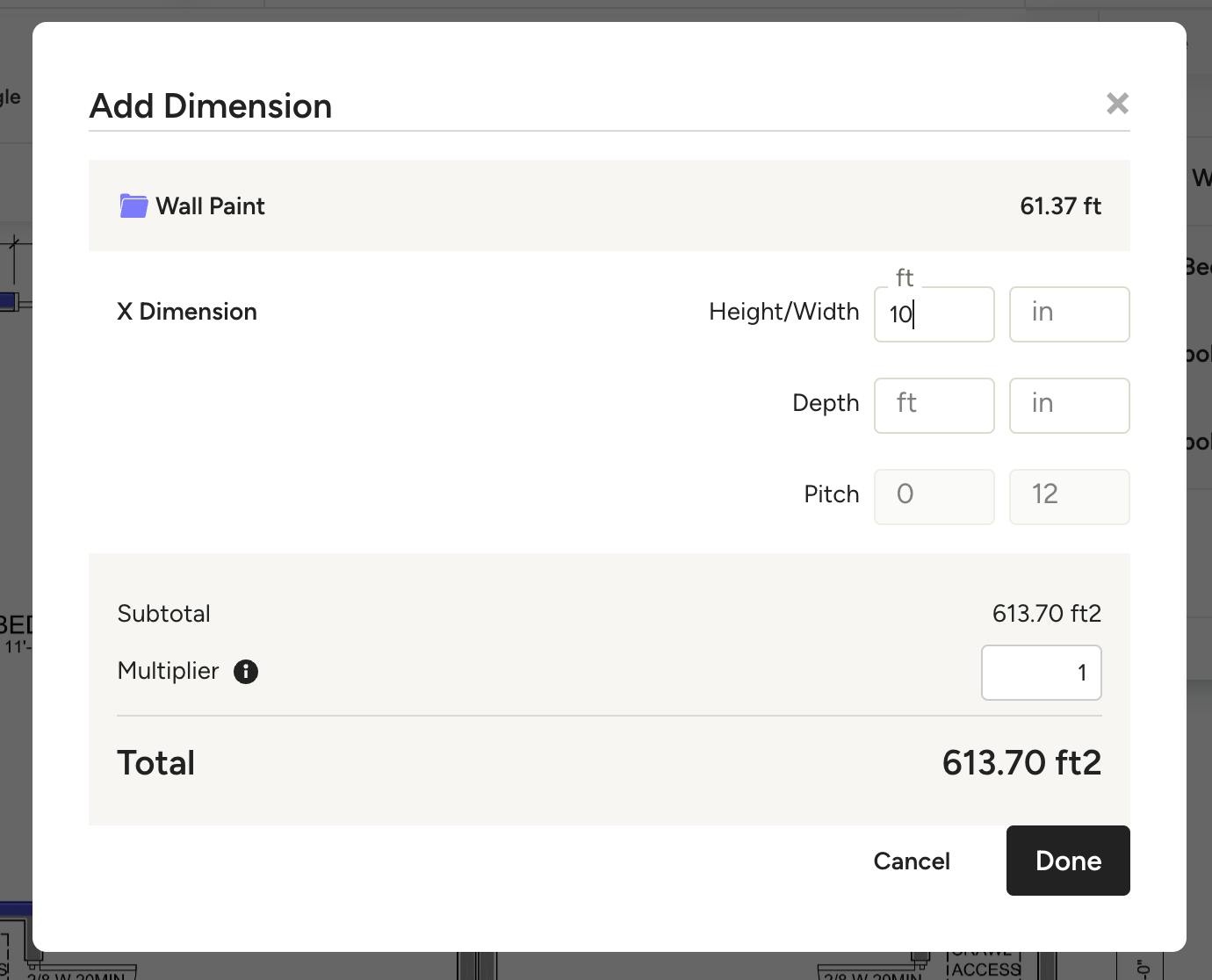Image resolution: width=1212 pixels, height=980 pixels.
Task: Click the Multiplier label text
Action: [x=168, y=671]
